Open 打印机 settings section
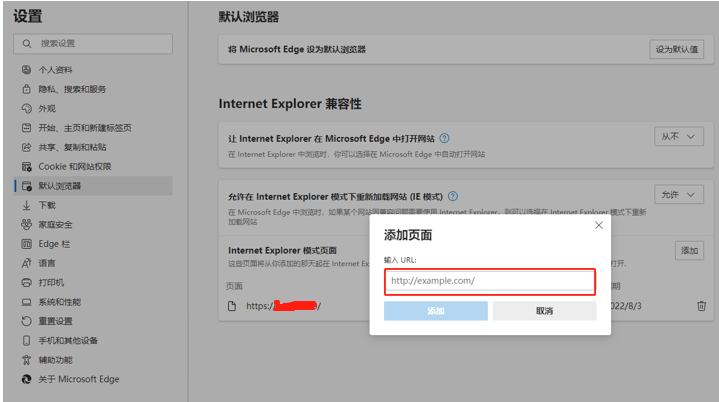Viewport: 719px width, 402px height. (x=94, y=283)
